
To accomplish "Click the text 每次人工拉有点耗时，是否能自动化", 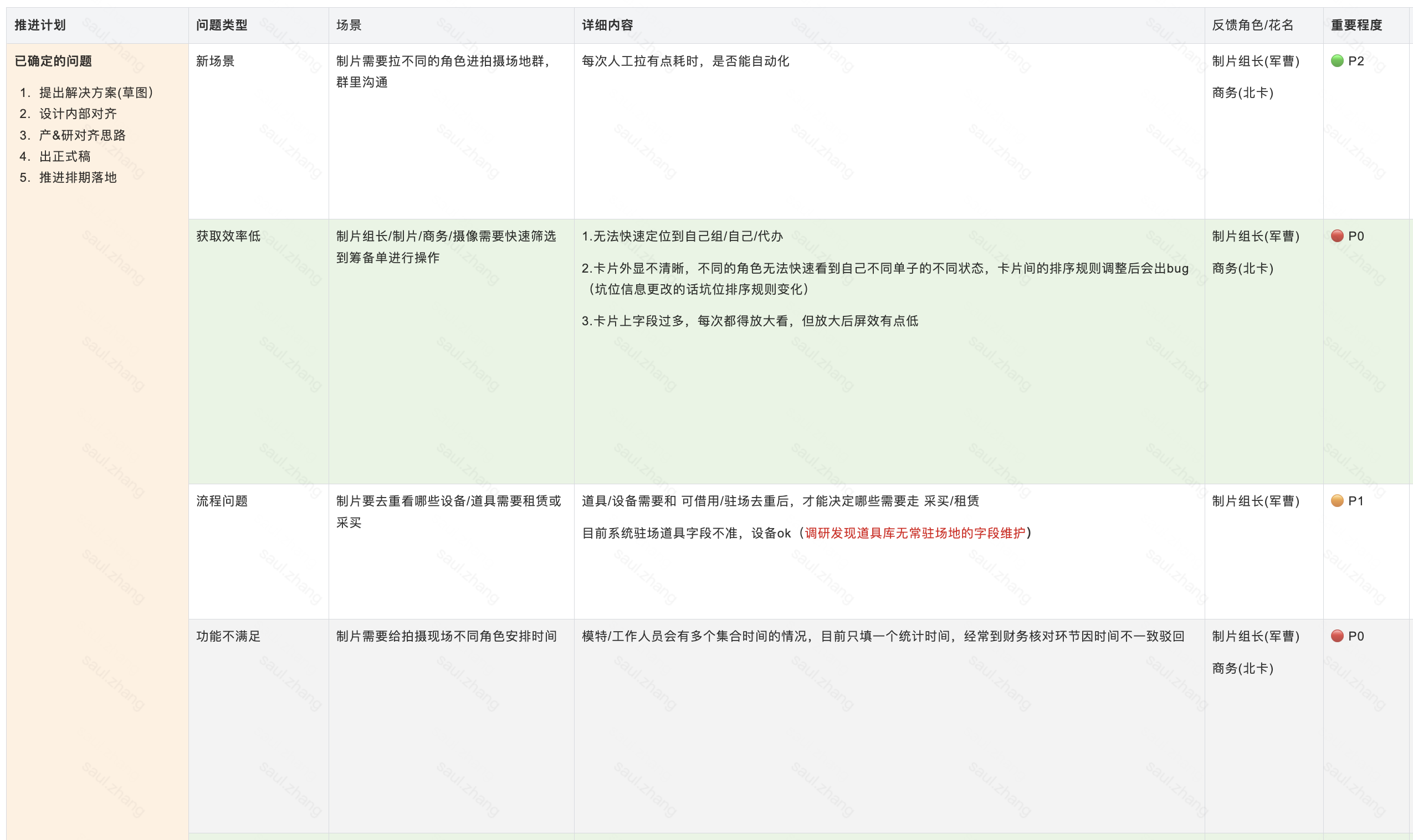I will pyautogui.click(x=685, y=61).
